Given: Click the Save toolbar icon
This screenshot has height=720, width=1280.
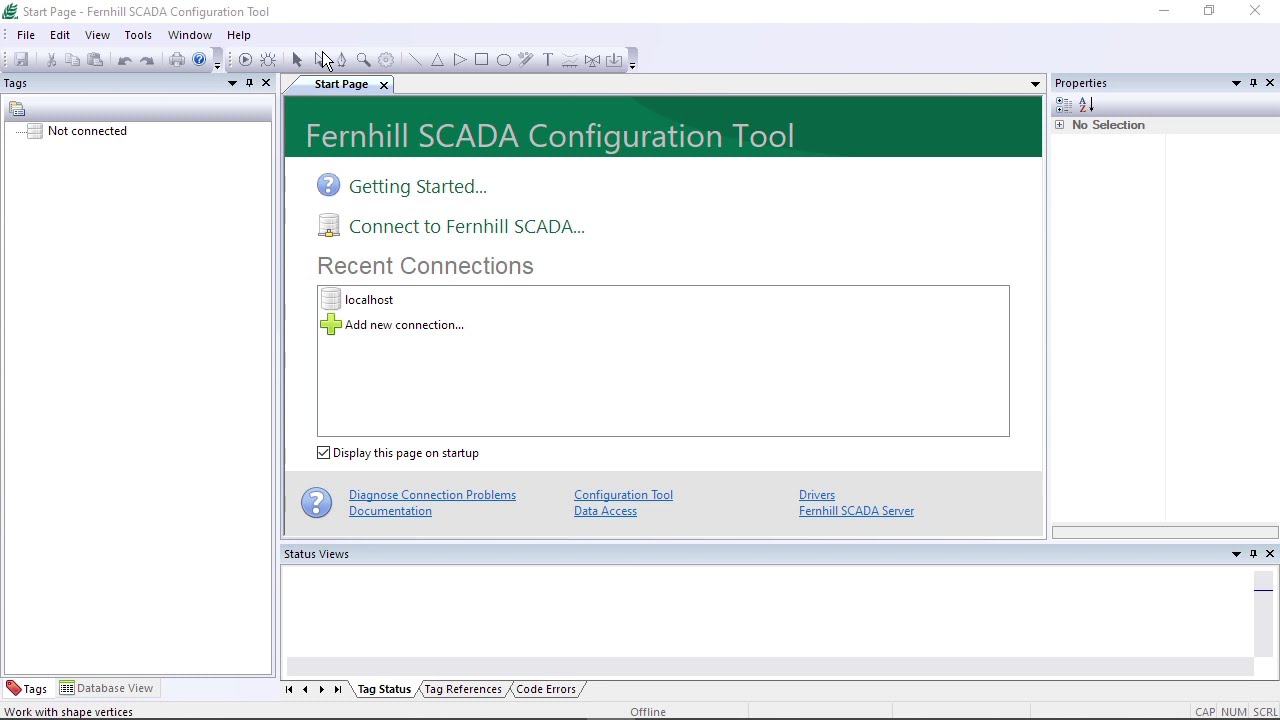Looking at the screenshot, I should (21, 60).
